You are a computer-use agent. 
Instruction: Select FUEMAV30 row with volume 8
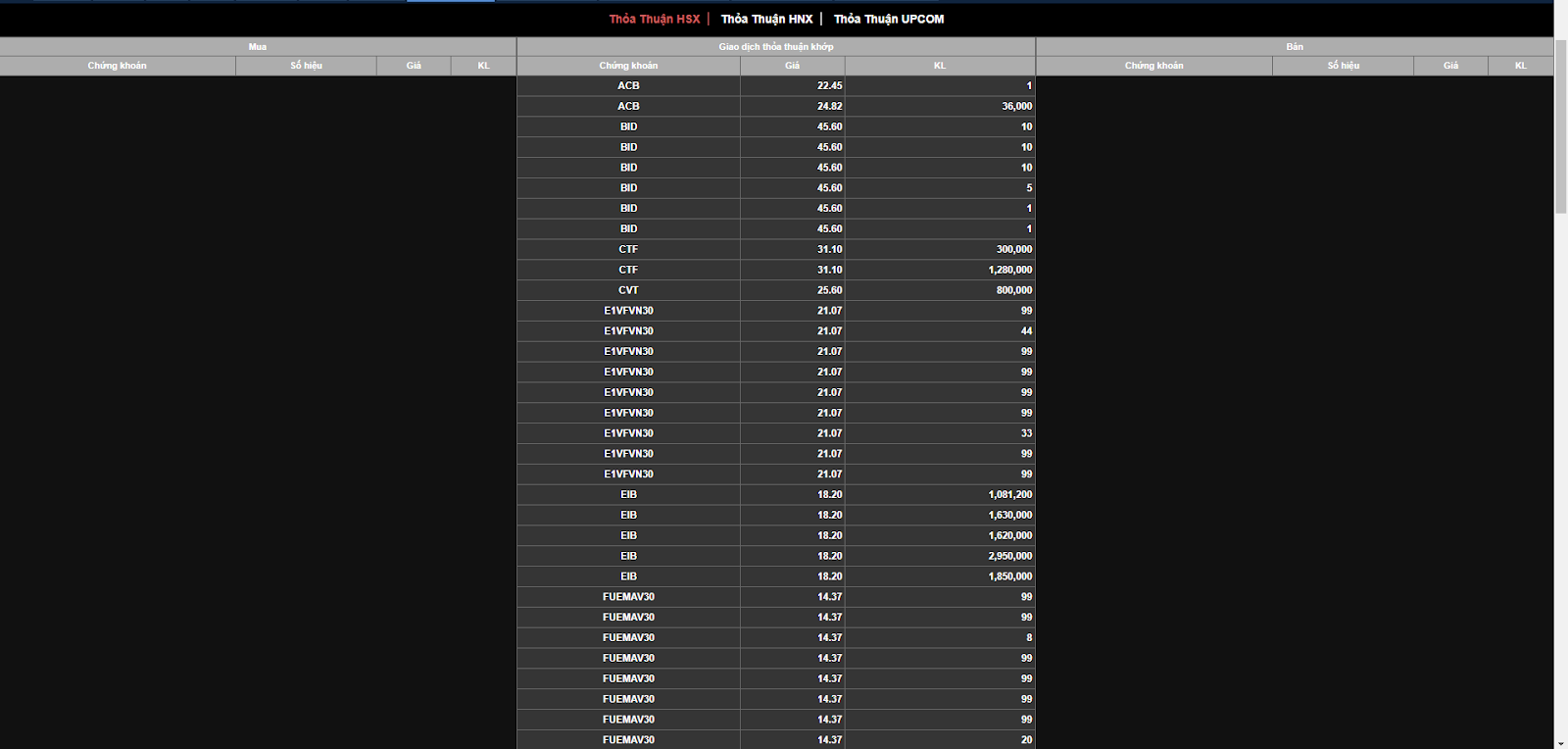pos(776,638)
